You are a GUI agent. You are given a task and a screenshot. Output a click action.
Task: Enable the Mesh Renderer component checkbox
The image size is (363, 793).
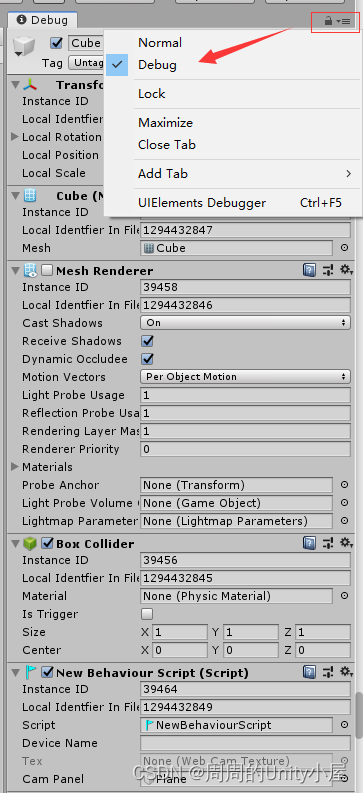coord(47,271)
